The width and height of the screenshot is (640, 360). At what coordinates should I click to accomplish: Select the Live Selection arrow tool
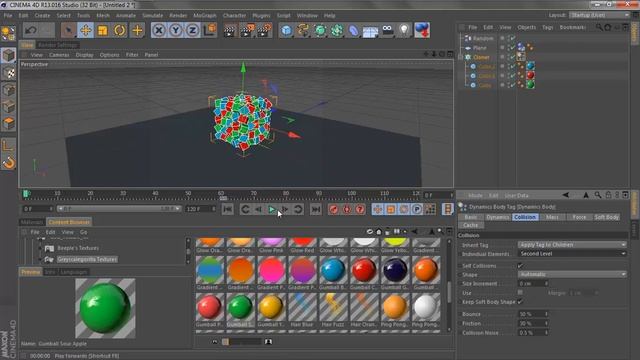pyautogui.click(x=68, y=30)
